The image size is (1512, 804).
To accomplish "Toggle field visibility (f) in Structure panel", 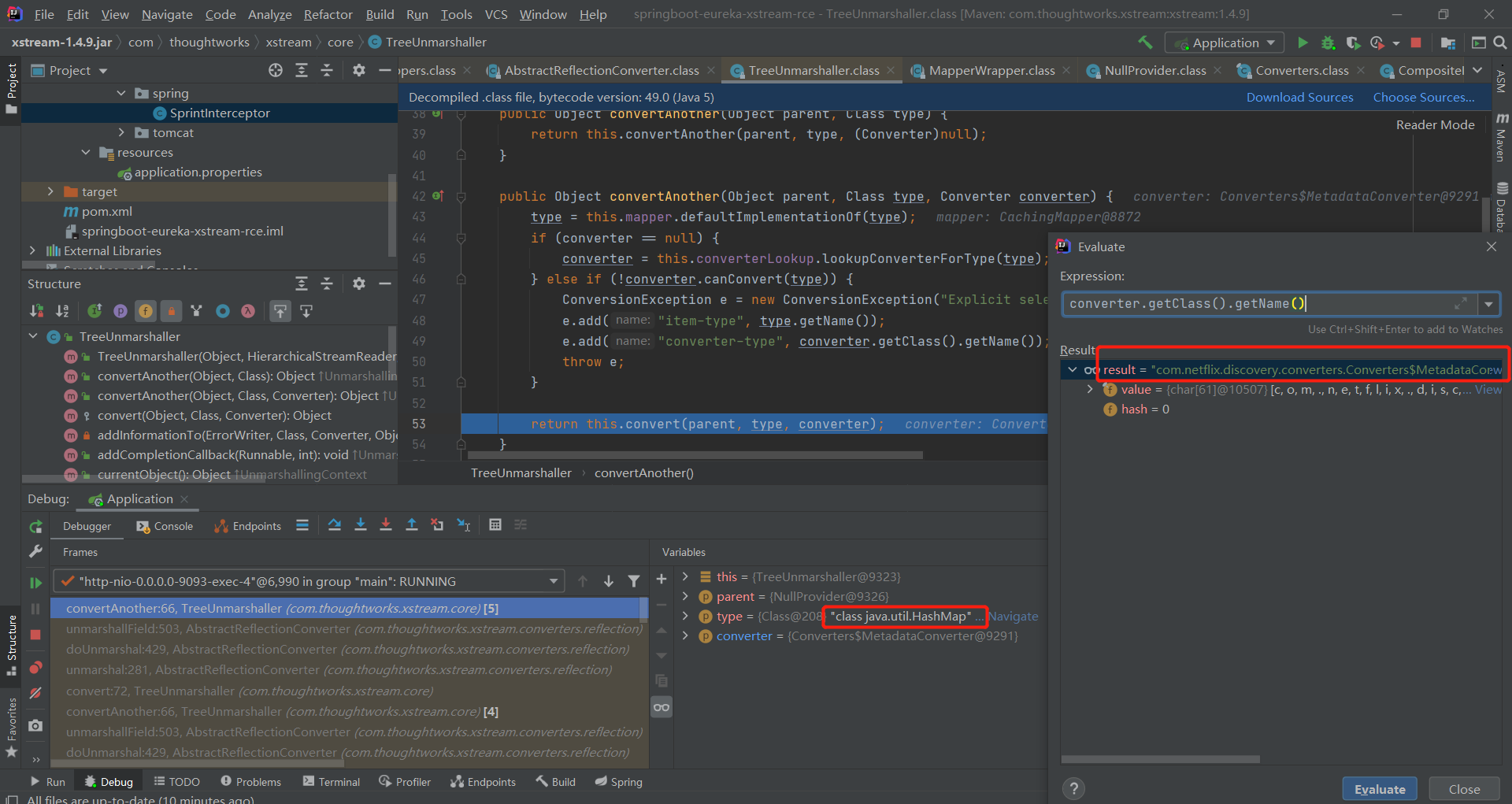I will pyautogui.click(x=146, y=311).
